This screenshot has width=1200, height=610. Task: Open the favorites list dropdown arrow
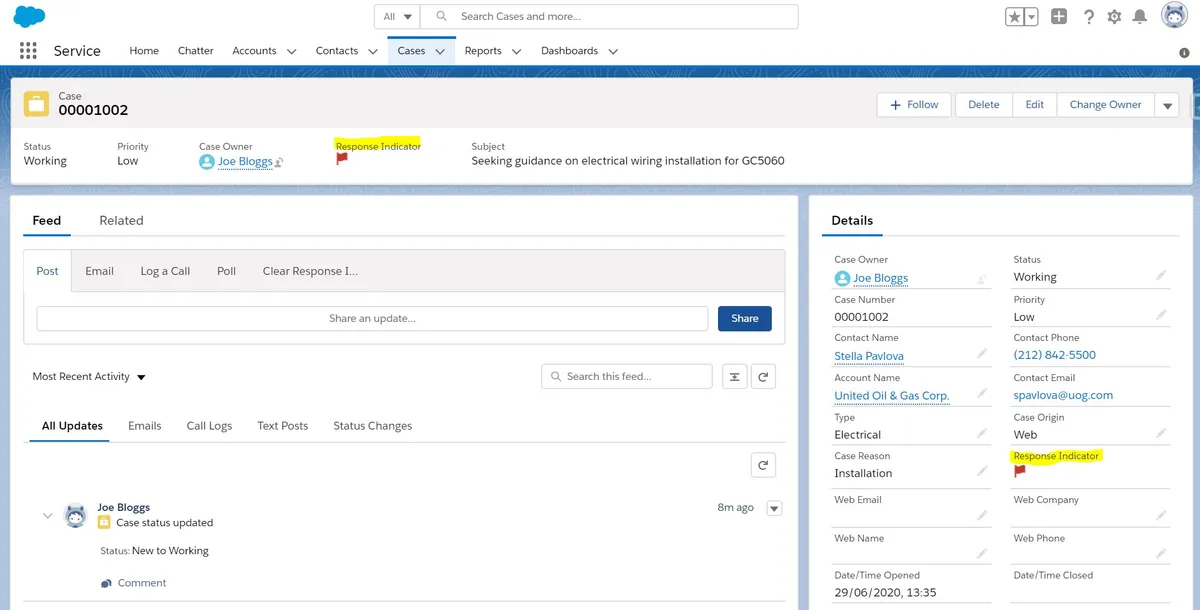tap(1031, 17)
